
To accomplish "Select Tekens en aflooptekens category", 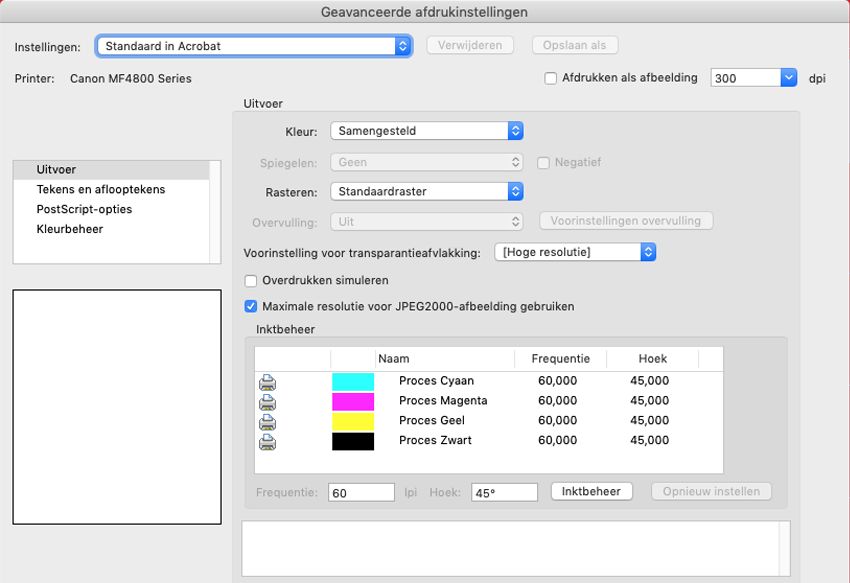I will (x=111, y=189).
